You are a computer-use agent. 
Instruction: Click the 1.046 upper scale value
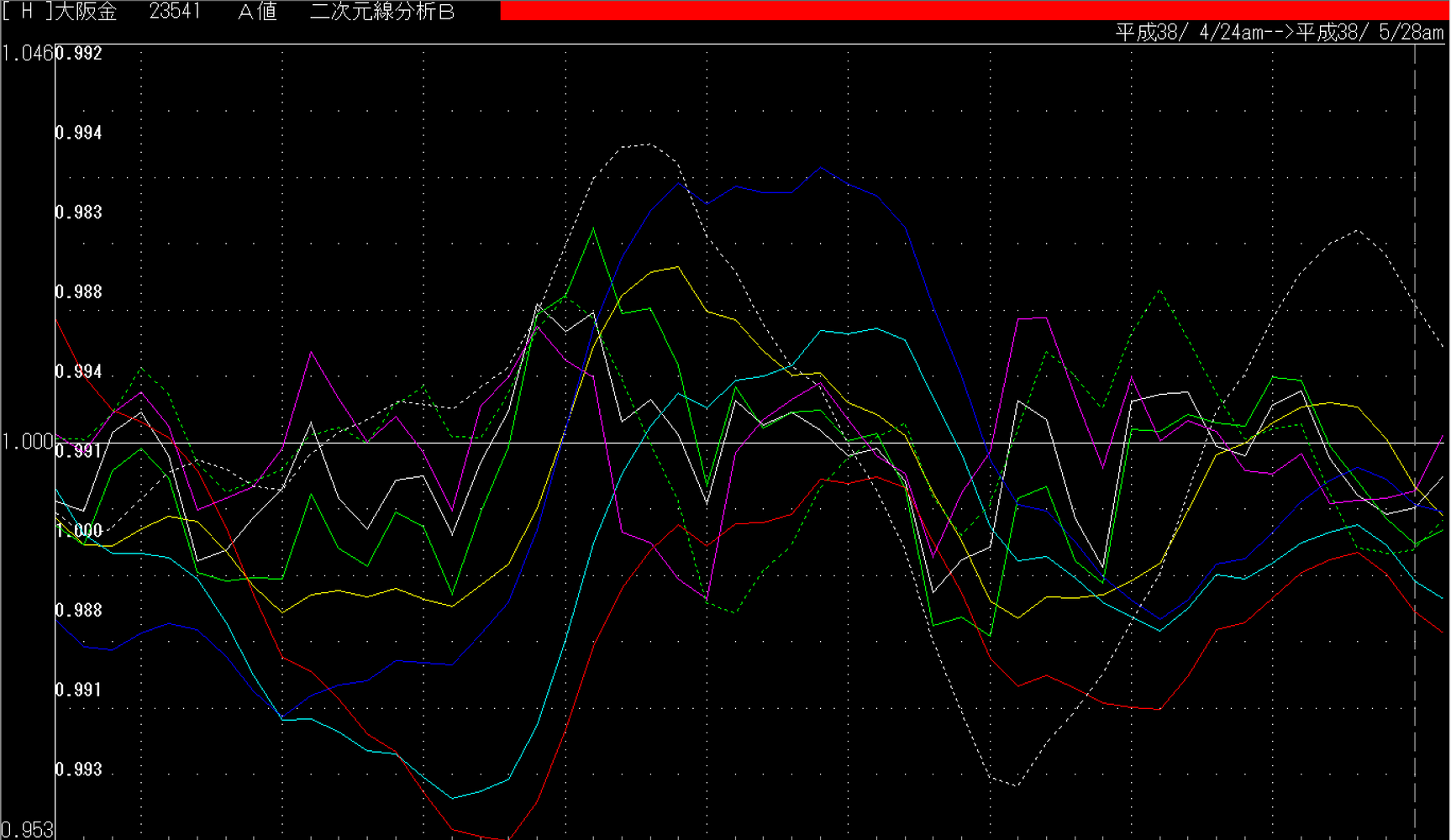pyautogui.click(x=28, y=54)
